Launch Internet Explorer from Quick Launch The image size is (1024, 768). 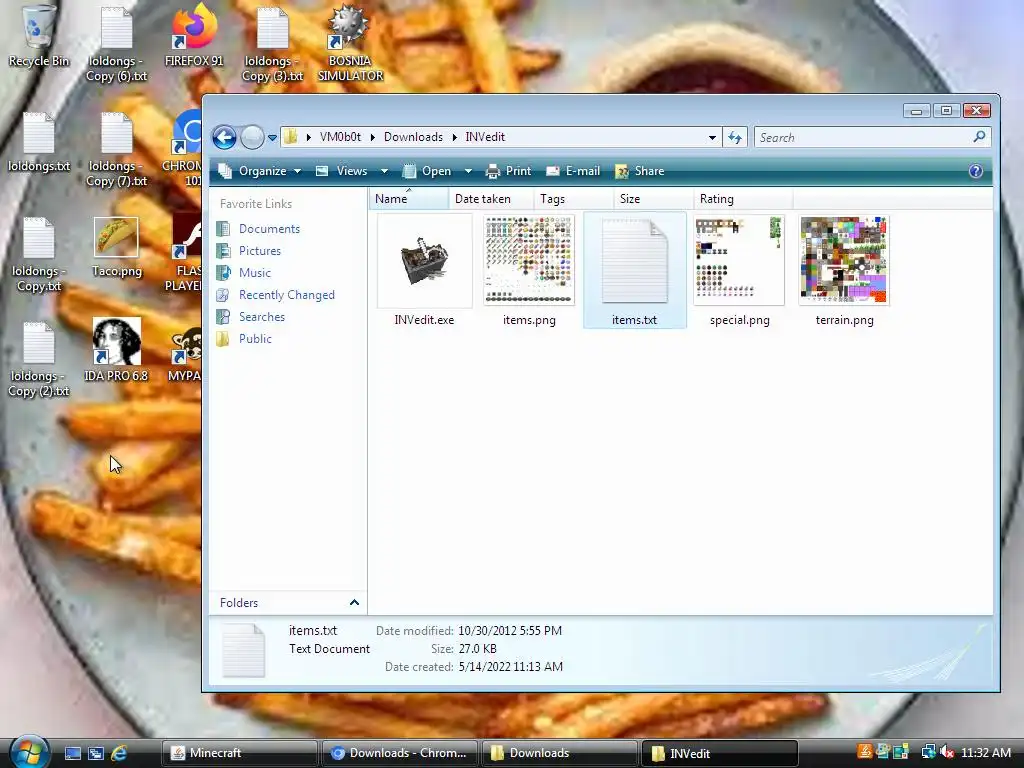coord(119,753)
